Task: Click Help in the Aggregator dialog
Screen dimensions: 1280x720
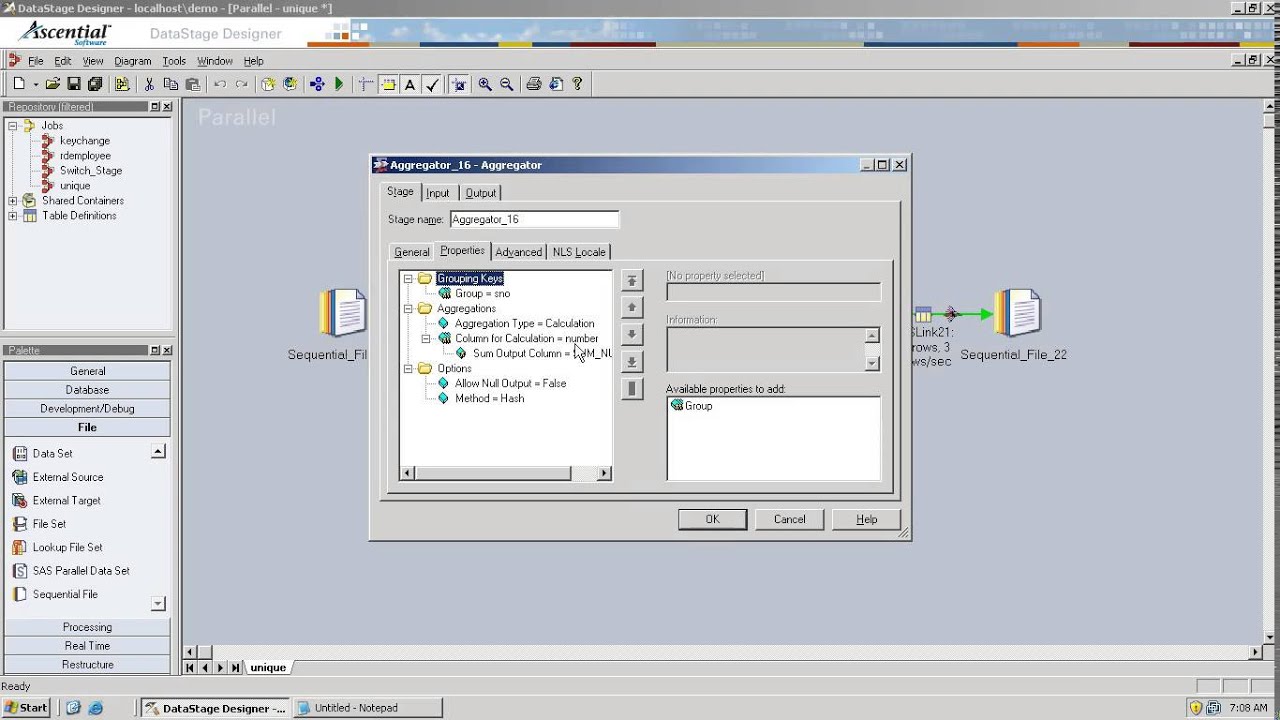Action: tap(866, 519)
